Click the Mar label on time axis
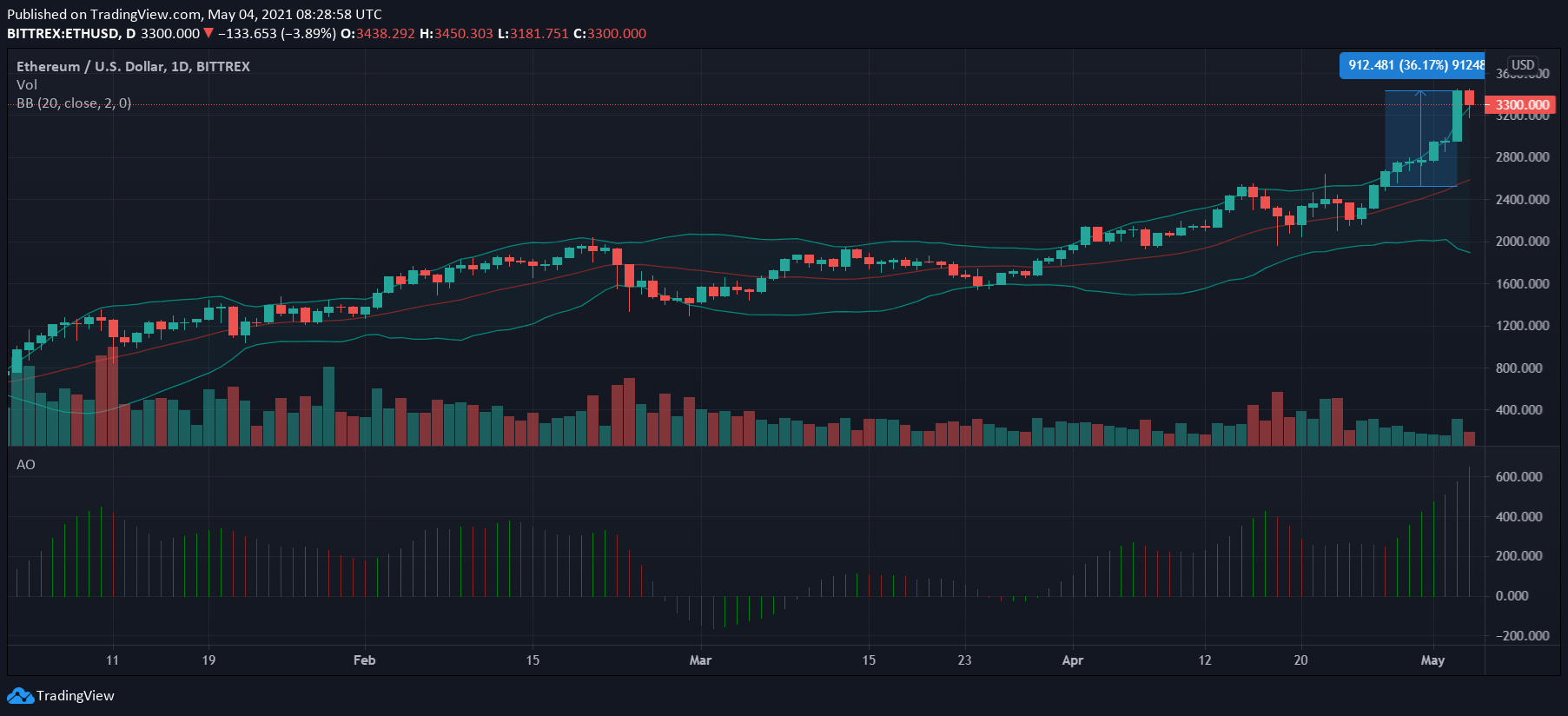The image size is (1568, 716). tap(700, 660)
